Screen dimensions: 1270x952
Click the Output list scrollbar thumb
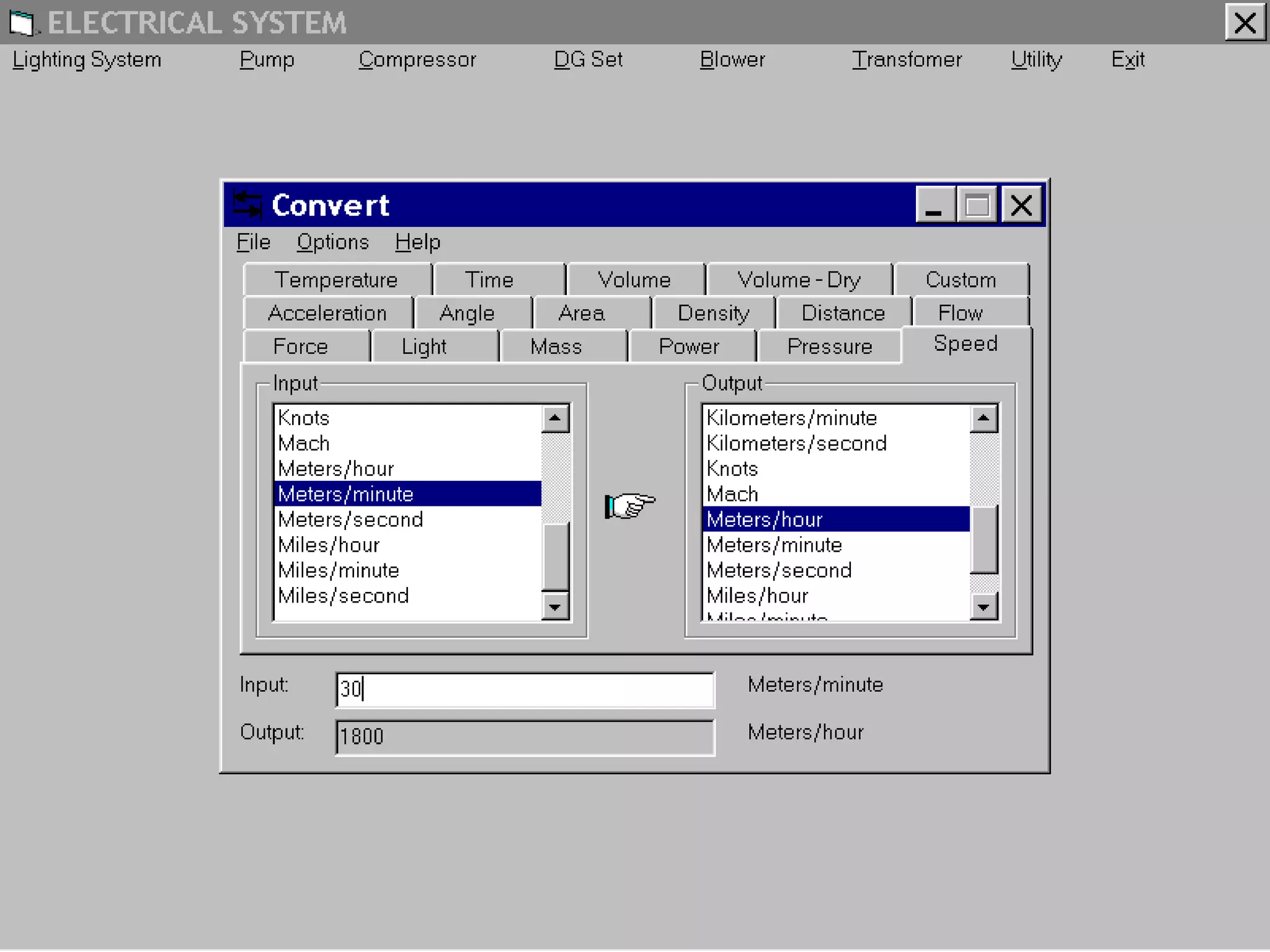coord(984,539)
